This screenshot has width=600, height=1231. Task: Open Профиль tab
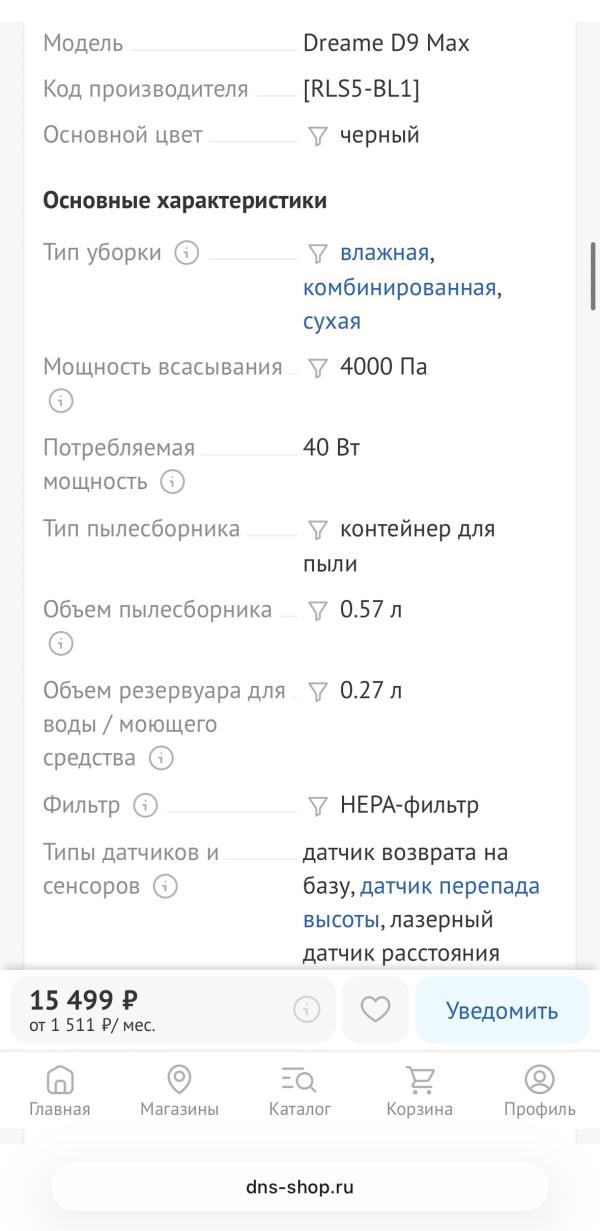pyautogui.click(x=539, y=1090)
